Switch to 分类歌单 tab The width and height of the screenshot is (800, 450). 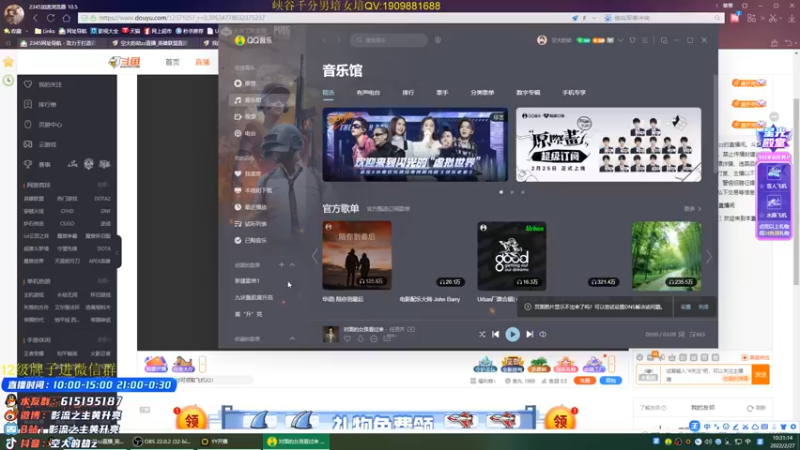(x=482, y=93)
